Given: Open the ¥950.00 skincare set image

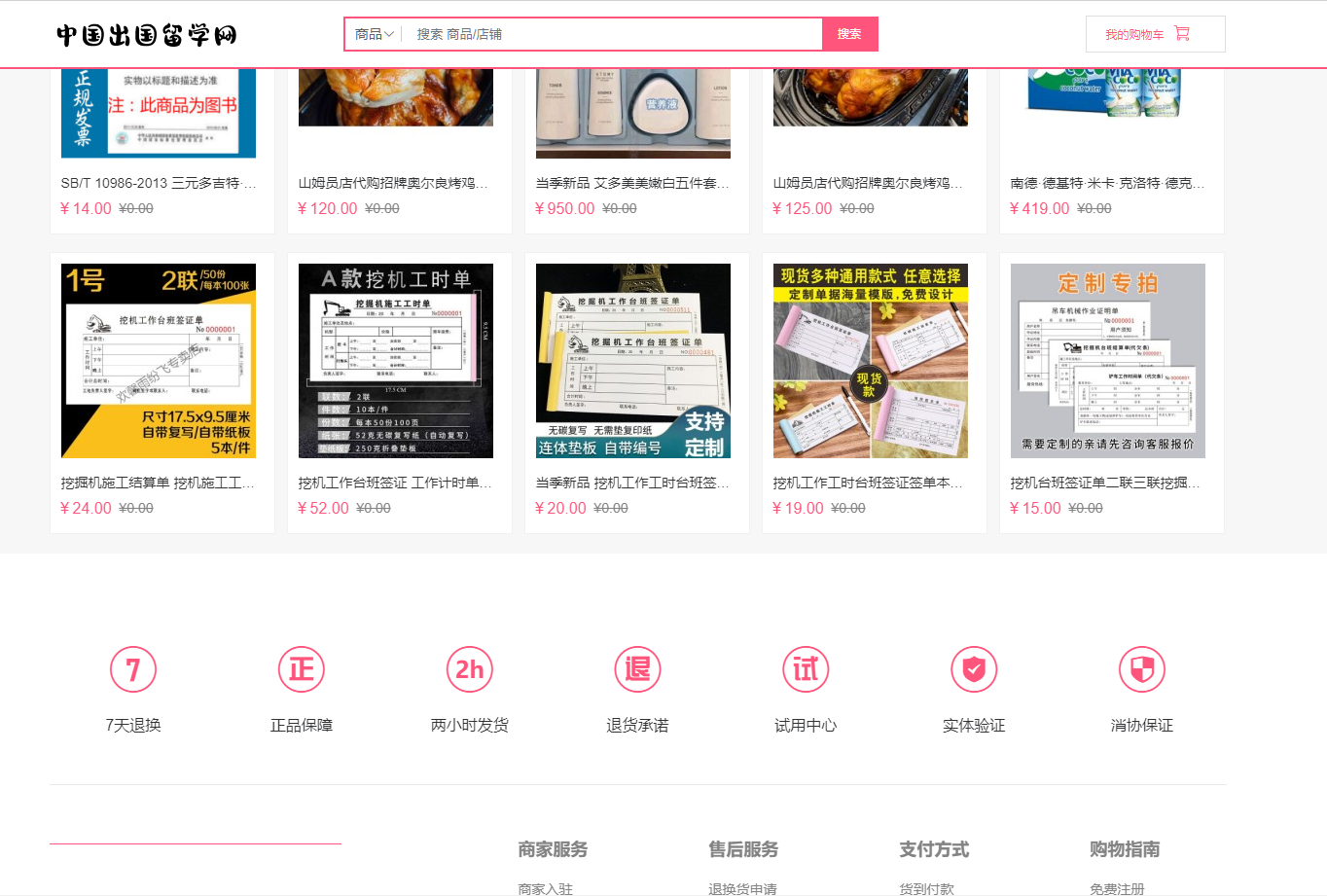Looking at the screenshot, I should click(x=633, y=113).
